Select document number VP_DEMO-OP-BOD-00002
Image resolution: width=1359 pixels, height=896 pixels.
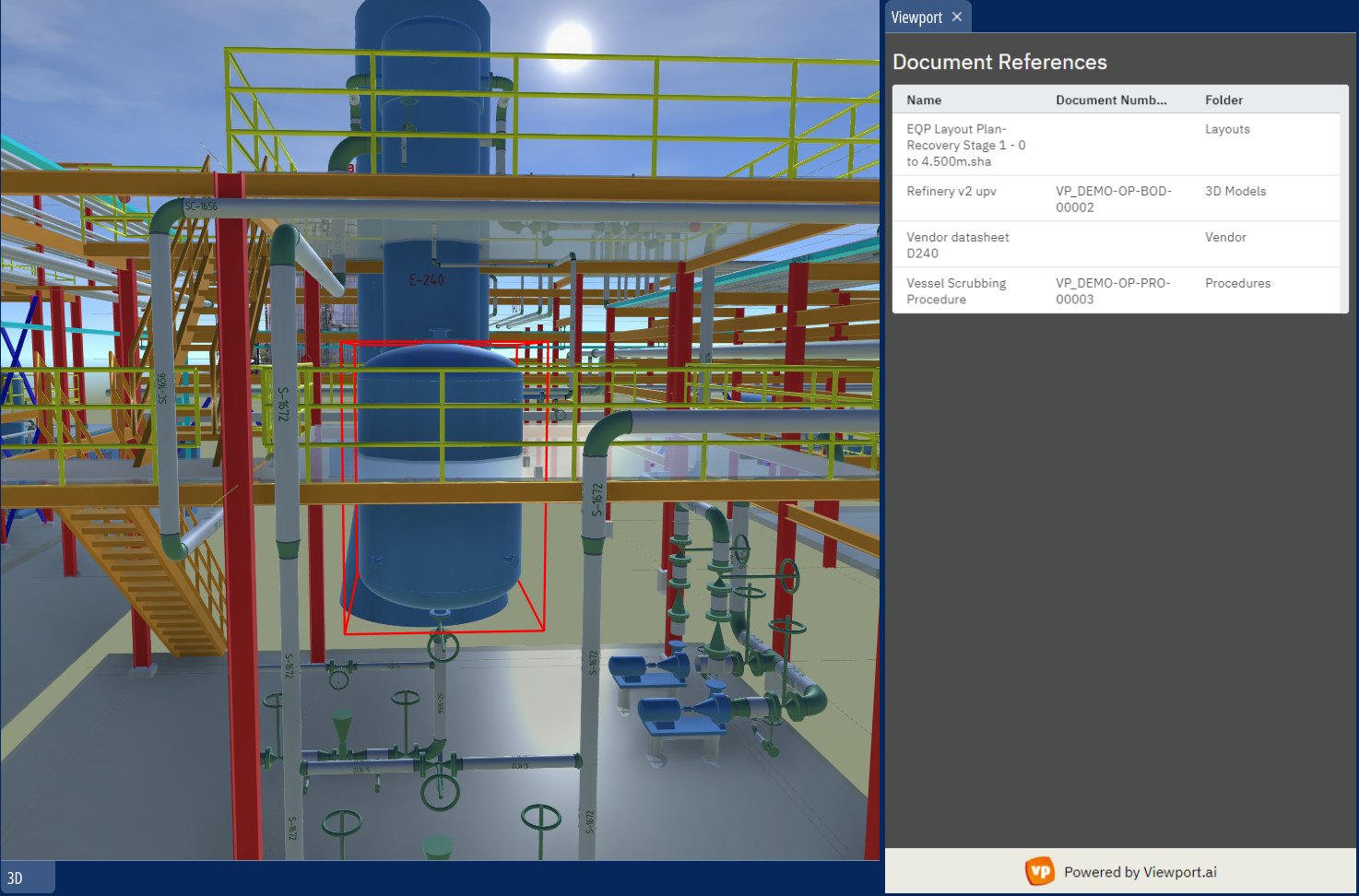[x=1114, y=198]
